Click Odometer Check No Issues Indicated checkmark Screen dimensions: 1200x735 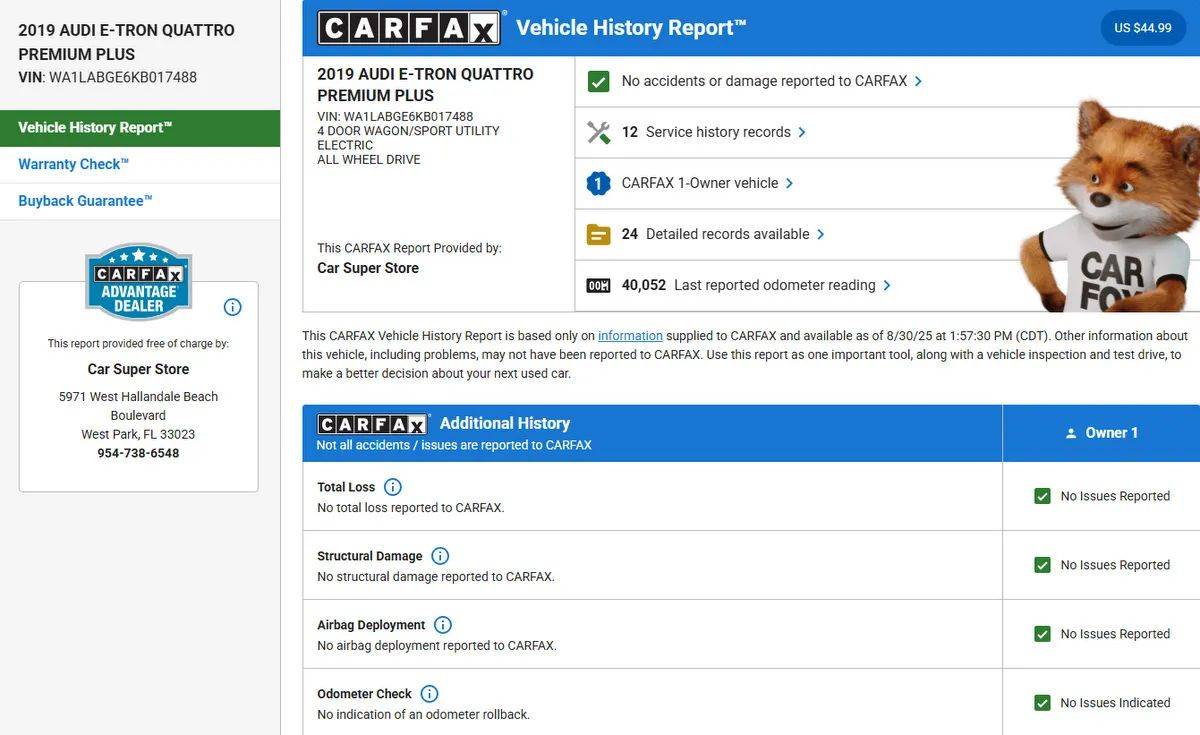(x=1042, y=703)
